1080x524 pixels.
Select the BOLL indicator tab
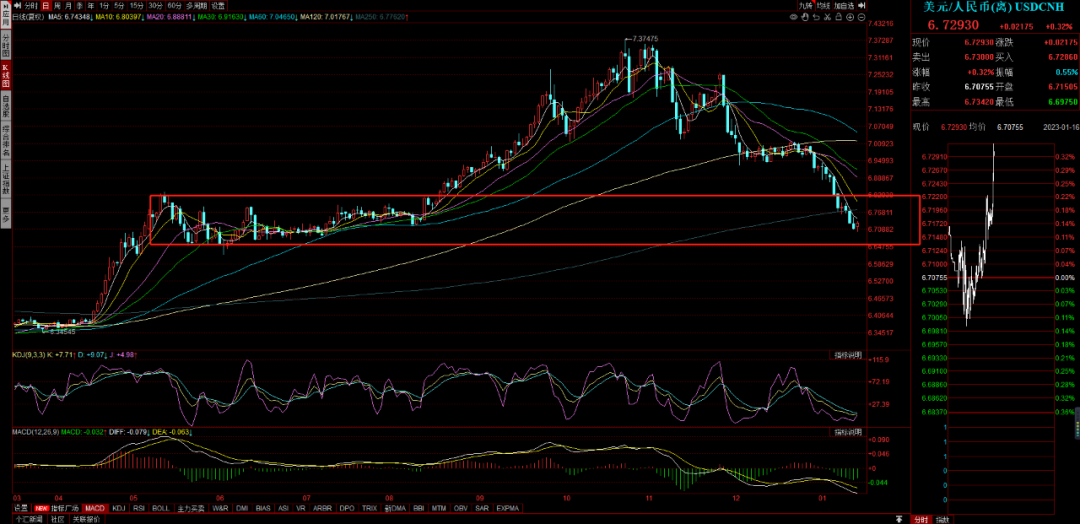coord(160,508)
